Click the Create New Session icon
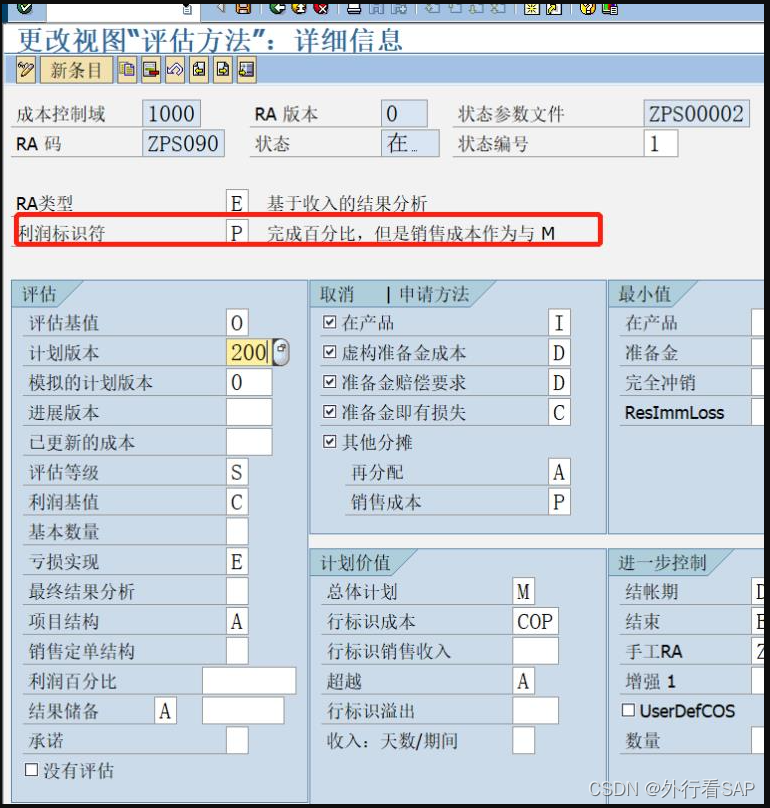 532,7
